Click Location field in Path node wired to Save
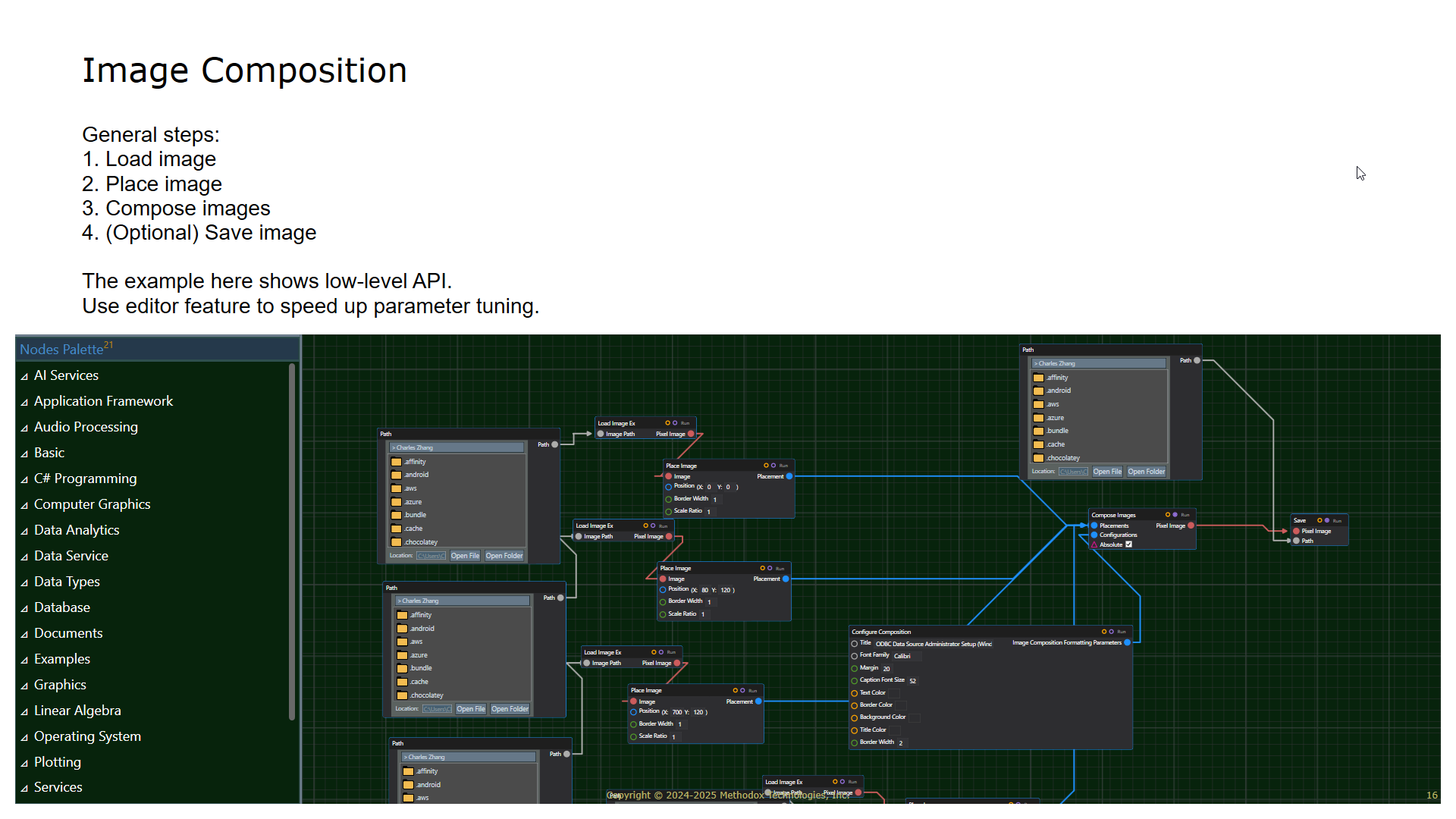 tap(1073, 472)
